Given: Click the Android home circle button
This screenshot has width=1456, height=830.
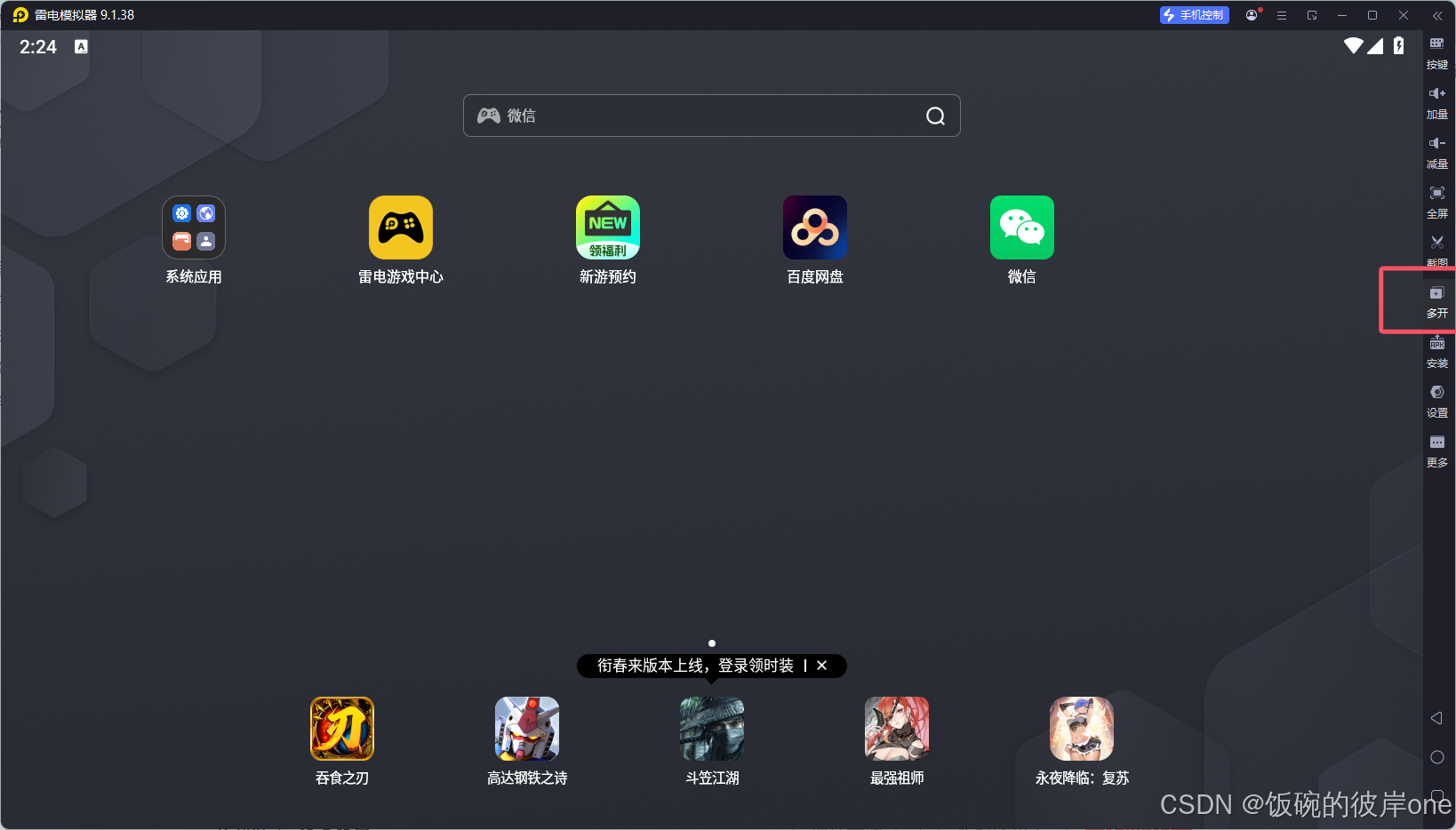Looking at the screenshot, I should [1436, 757].
